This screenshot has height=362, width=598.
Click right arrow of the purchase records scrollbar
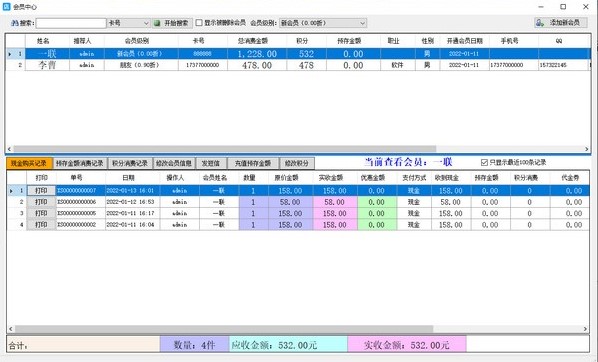[x=585, y=328]
